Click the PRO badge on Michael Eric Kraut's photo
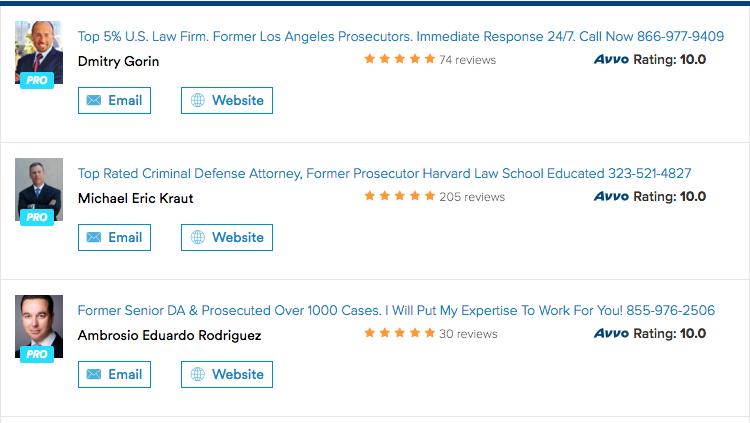 [x=37, y=217]
